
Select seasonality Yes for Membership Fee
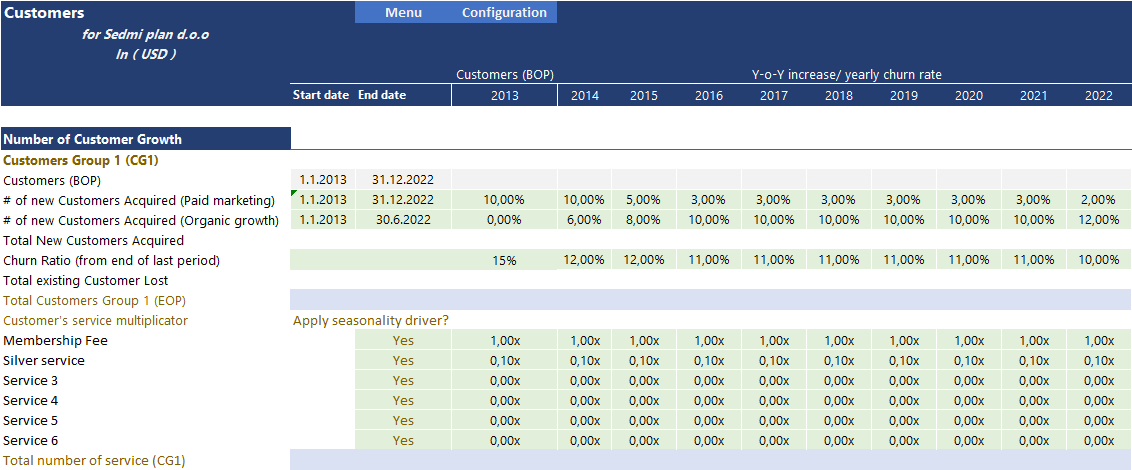(403, 340)
